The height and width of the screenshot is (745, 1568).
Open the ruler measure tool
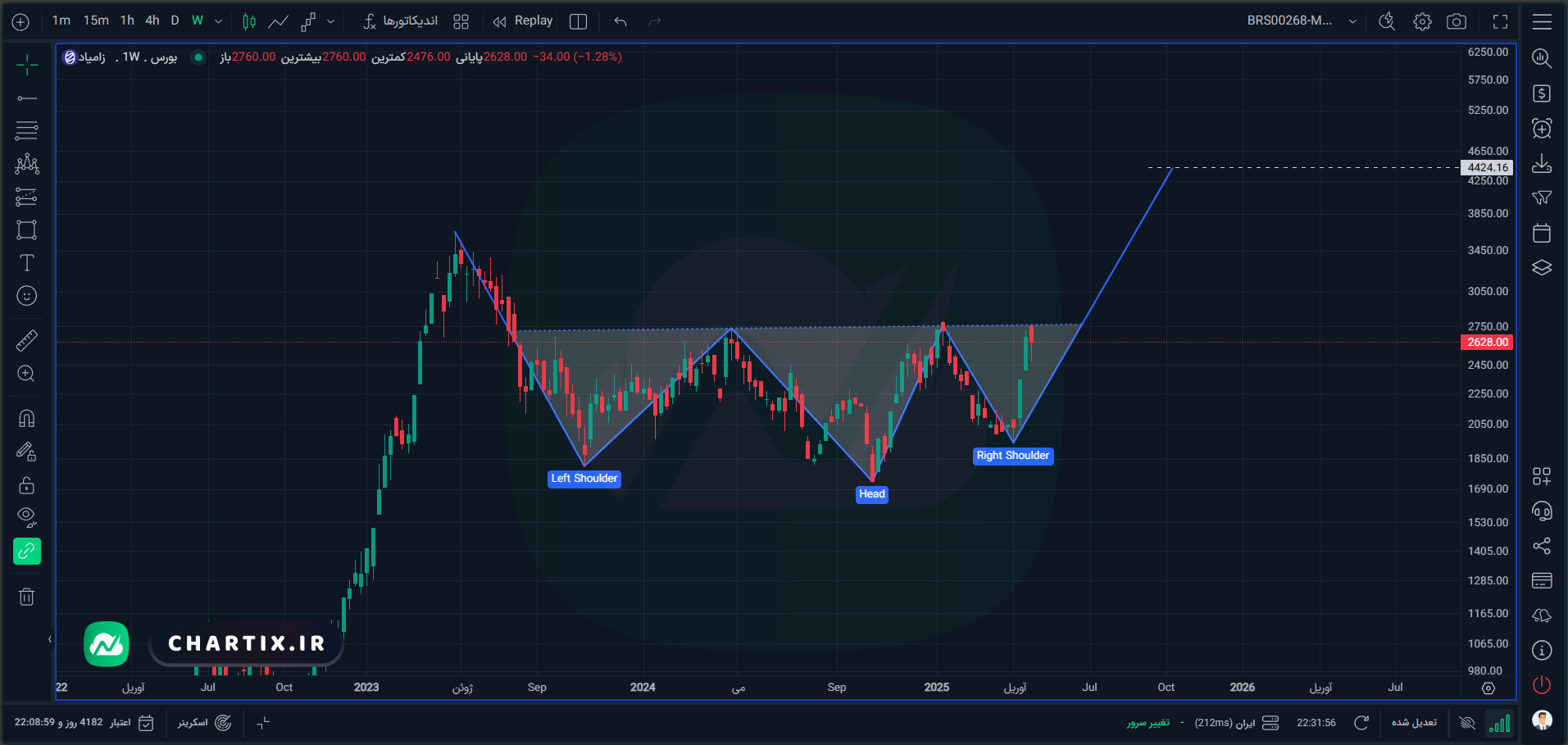26,340
